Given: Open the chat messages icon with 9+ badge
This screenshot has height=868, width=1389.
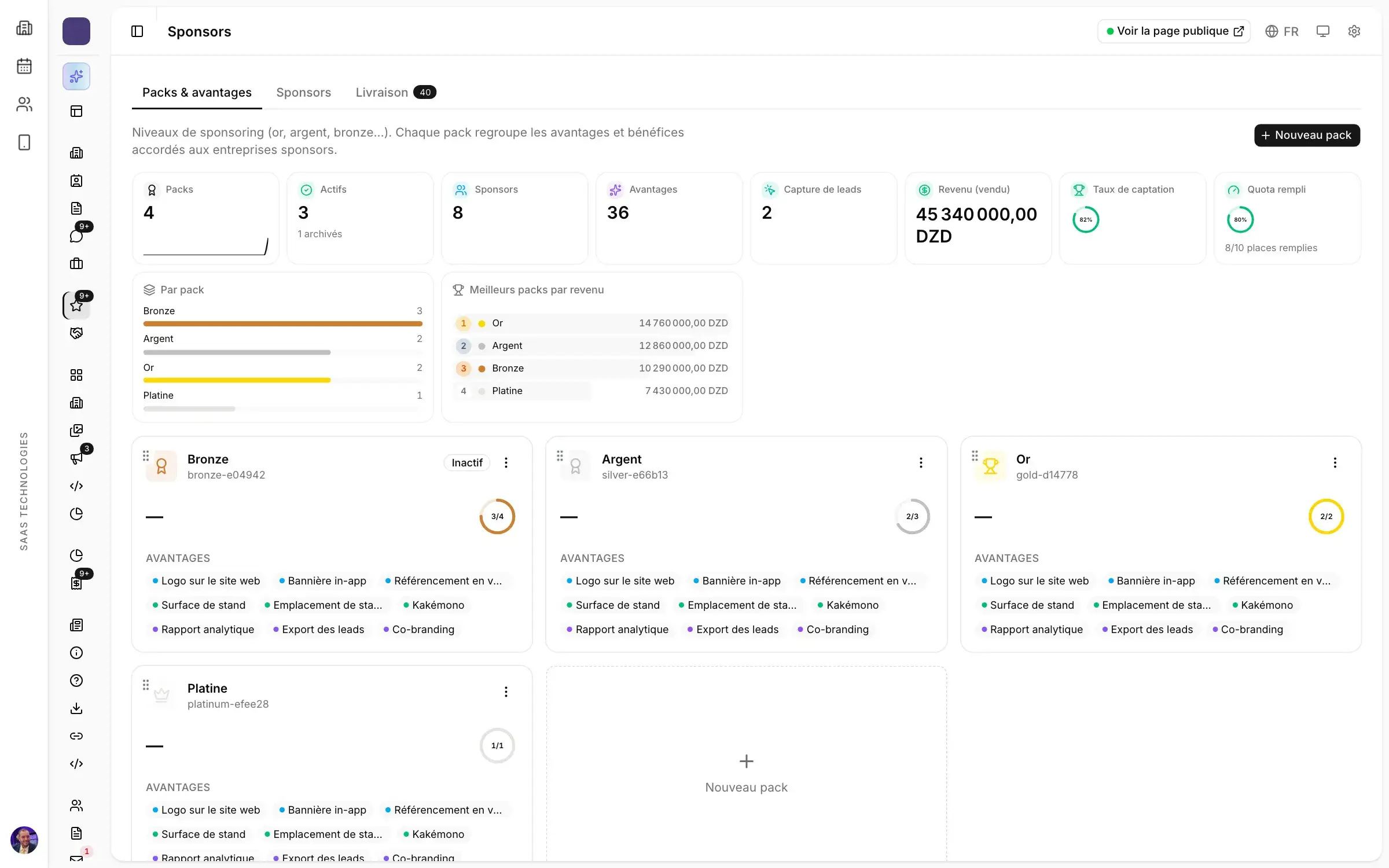Looking at the screenshot, I should 76,236.
